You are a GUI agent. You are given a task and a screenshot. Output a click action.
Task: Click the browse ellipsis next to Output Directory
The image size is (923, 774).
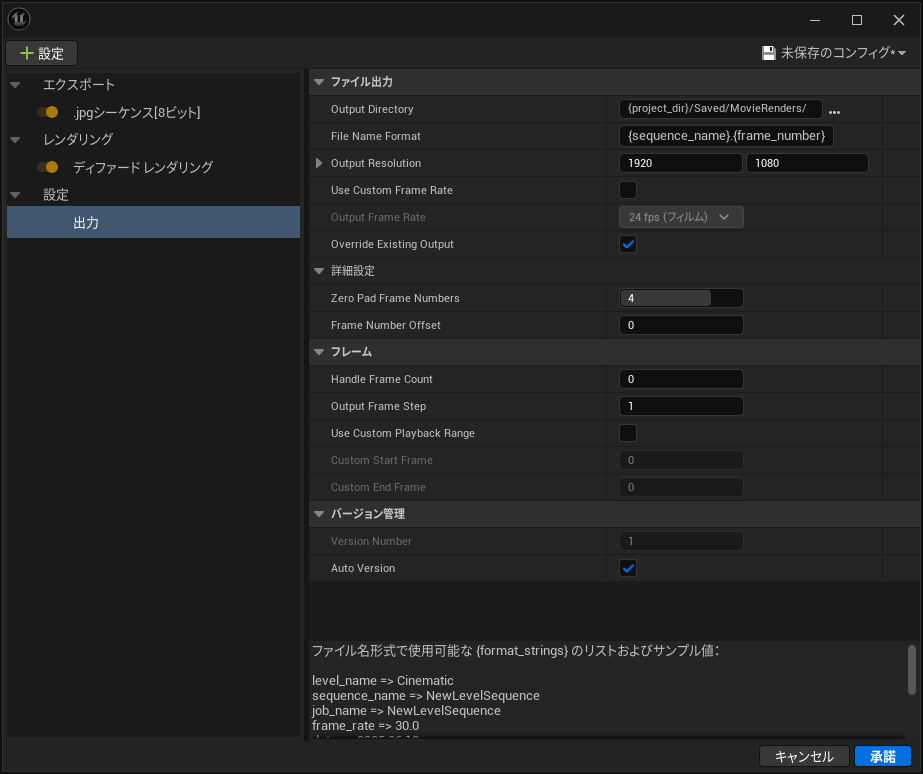834,110
